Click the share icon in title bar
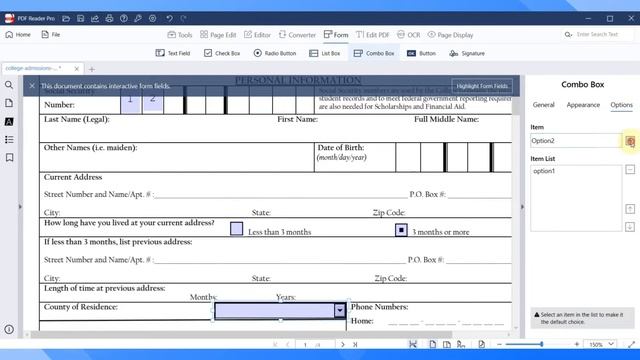Image resolution: width=640 pixels, height=360 pixels. point(95,18)
